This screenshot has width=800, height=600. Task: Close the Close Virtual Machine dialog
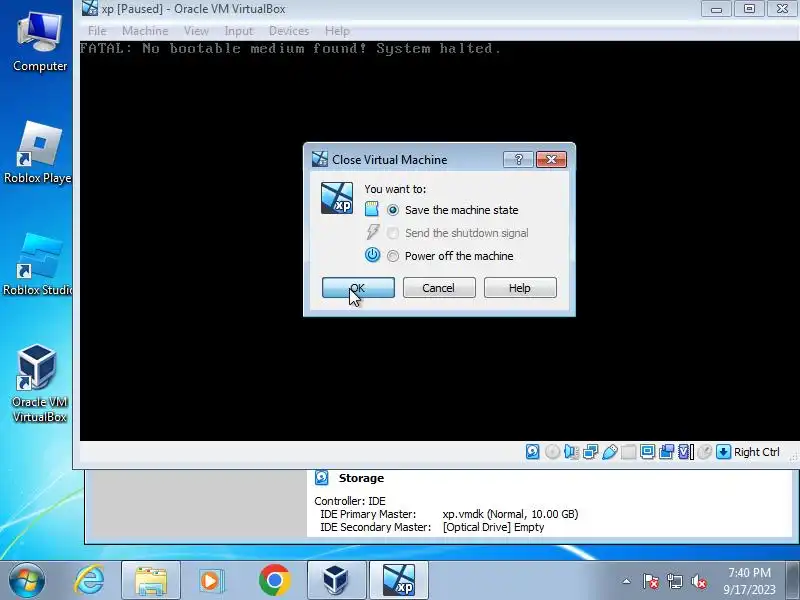(551, 160)
